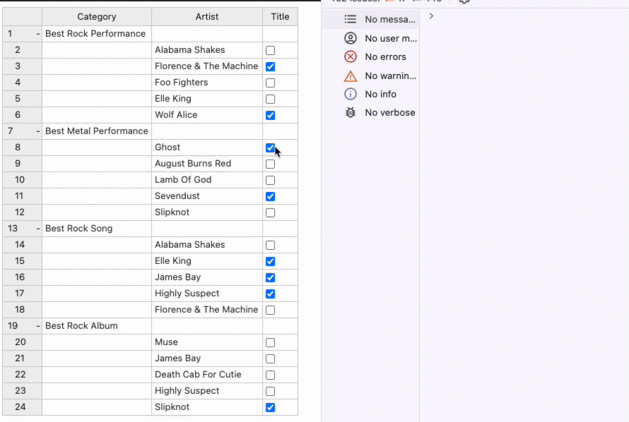
Task: Tick the row 5 Elle King checkbox
Action: pyautogui.click(x=270, y=99)
